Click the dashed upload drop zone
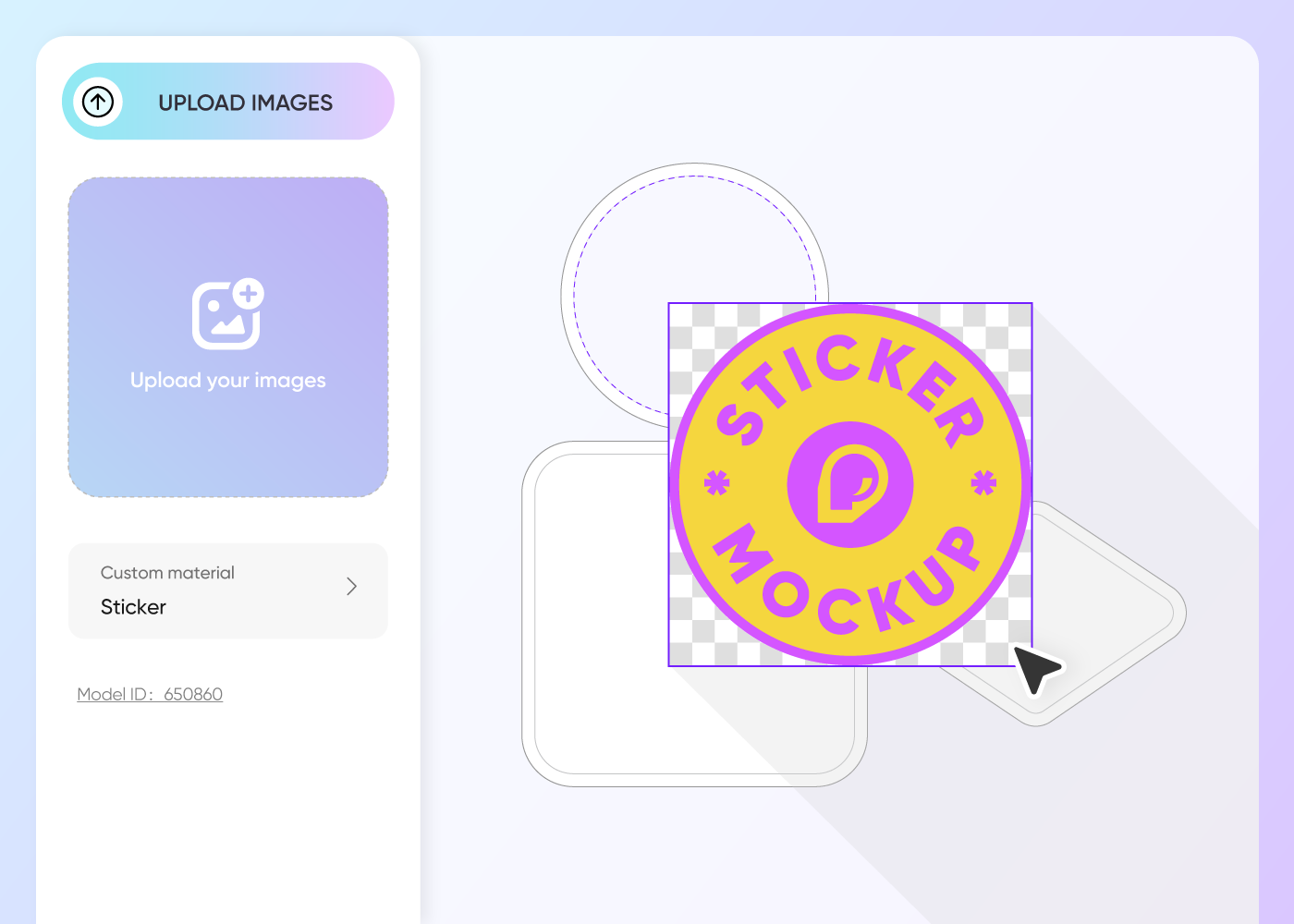 pyautogui.click(x=228, y=337)
